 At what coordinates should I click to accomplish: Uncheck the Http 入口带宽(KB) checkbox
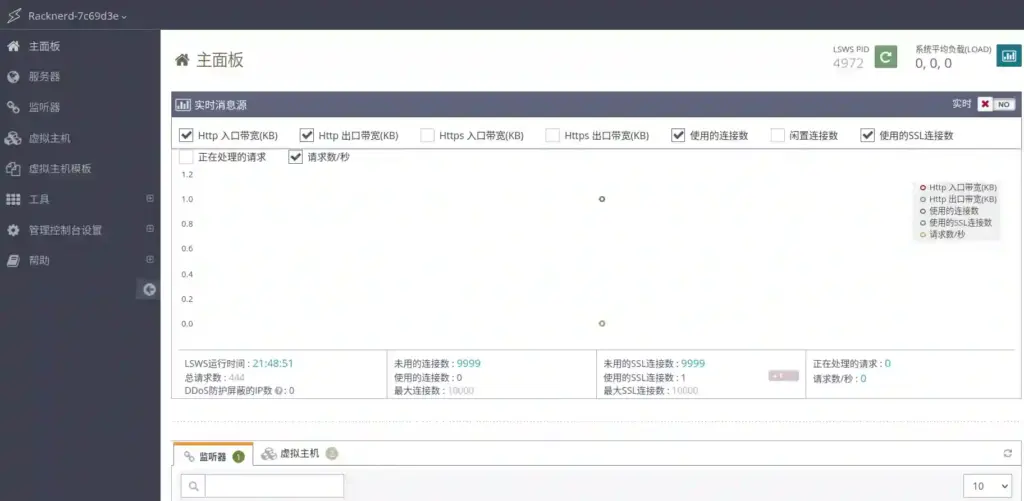tap(186, 135)
